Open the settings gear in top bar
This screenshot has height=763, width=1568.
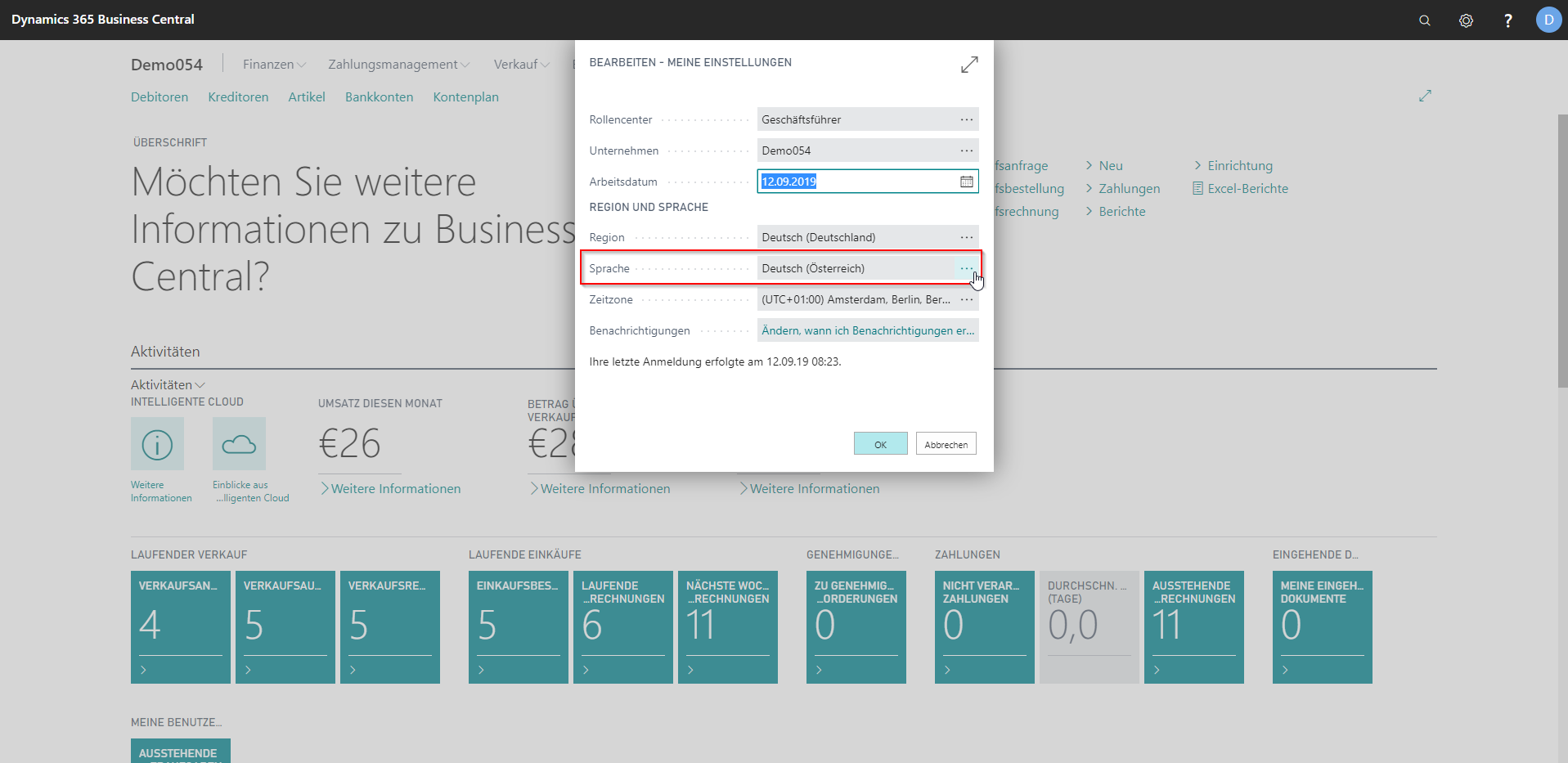click(x=1466, y=20)
